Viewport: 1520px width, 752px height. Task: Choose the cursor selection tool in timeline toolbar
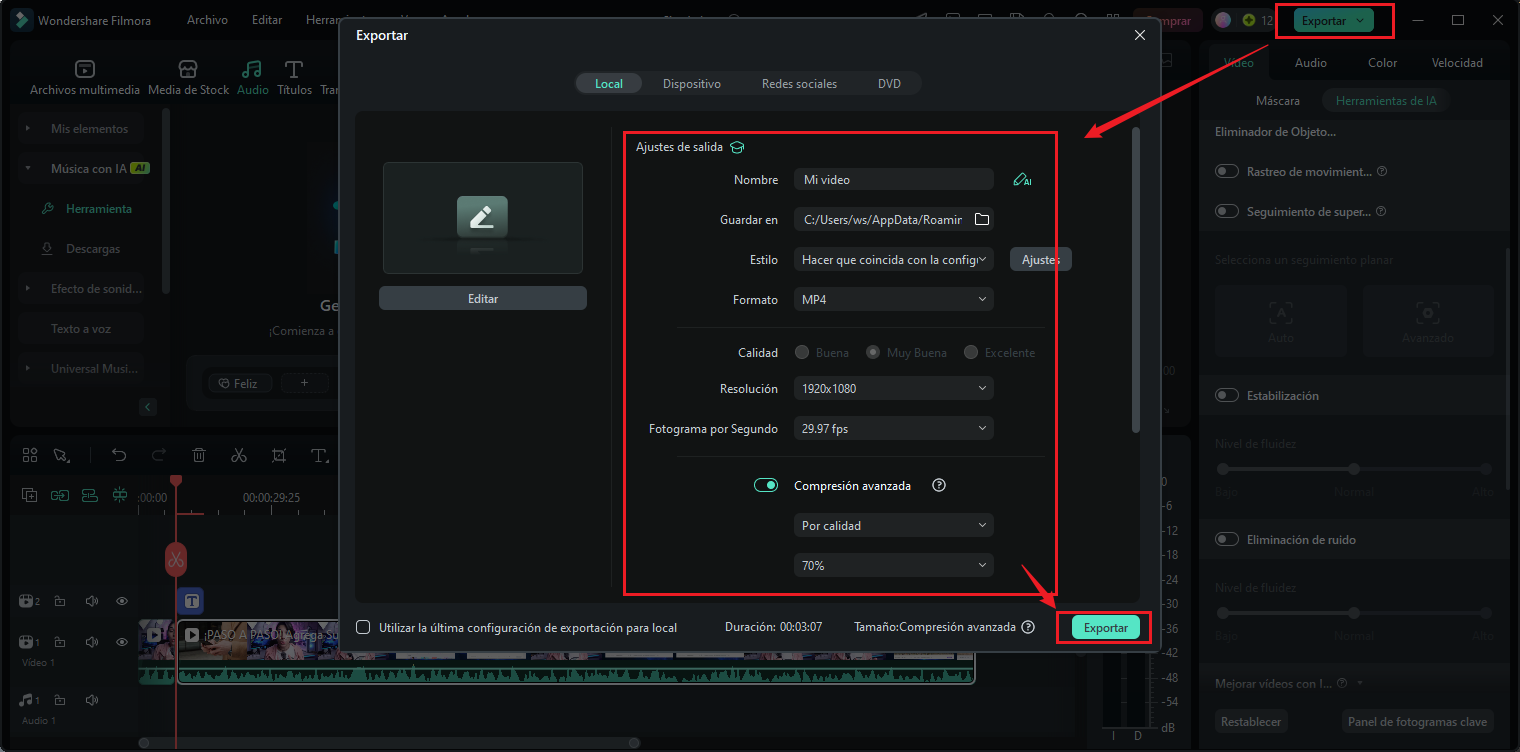tap(61, 455)
